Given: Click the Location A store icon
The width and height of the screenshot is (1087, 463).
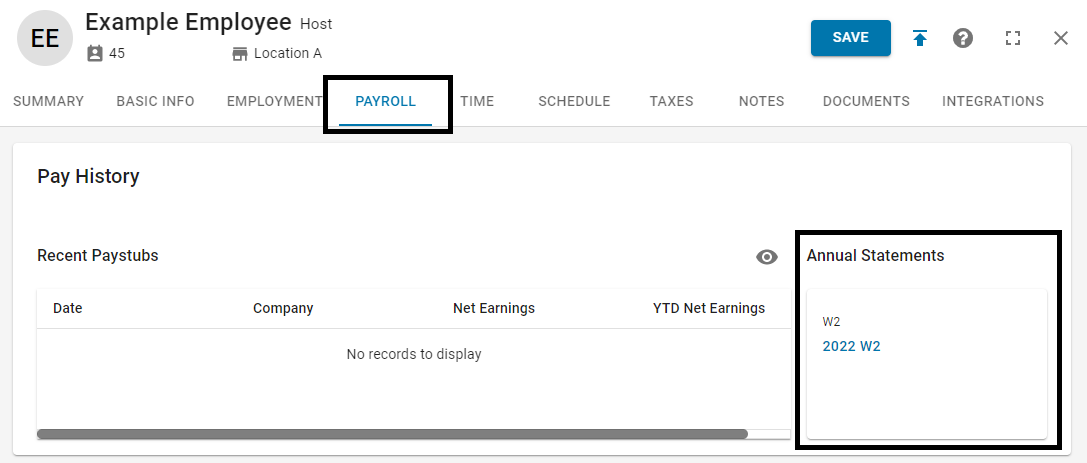Looking at the screenshot, I should (240, 53).
